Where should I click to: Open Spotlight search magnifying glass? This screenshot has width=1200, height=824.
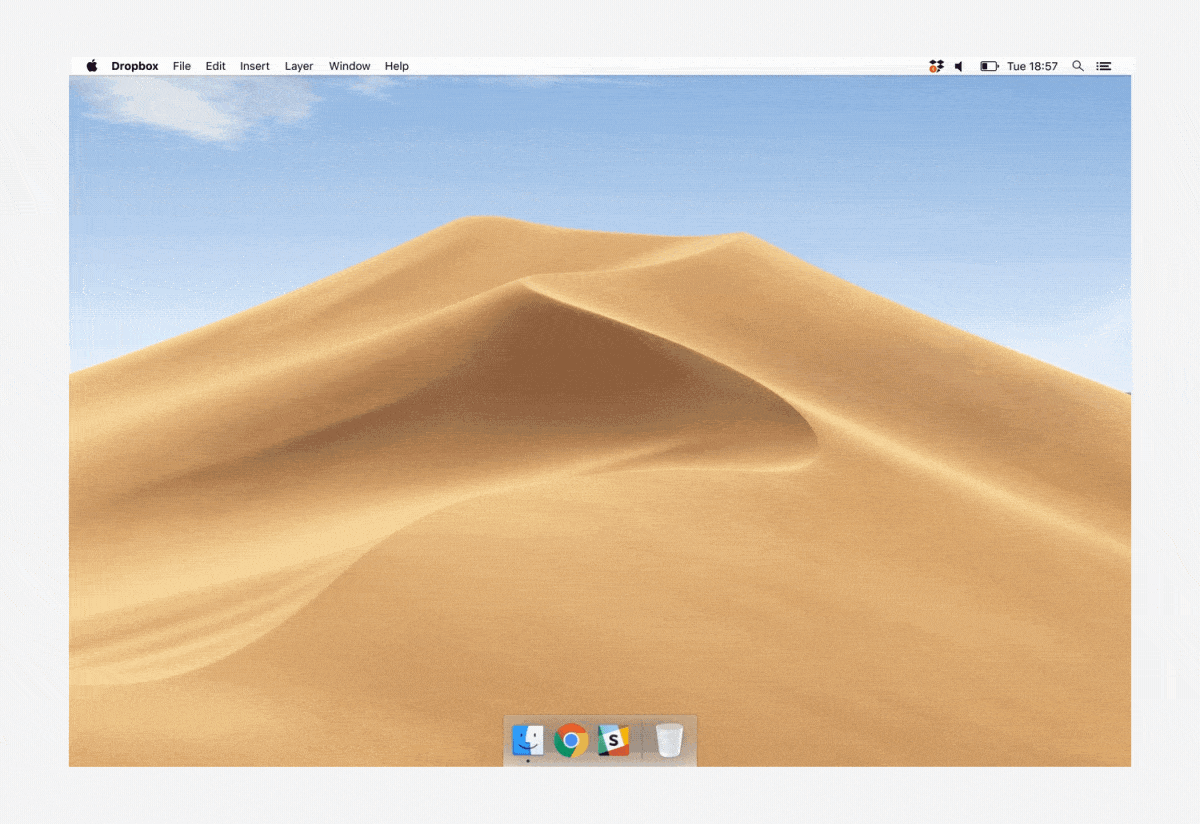tap(1078, 66)
